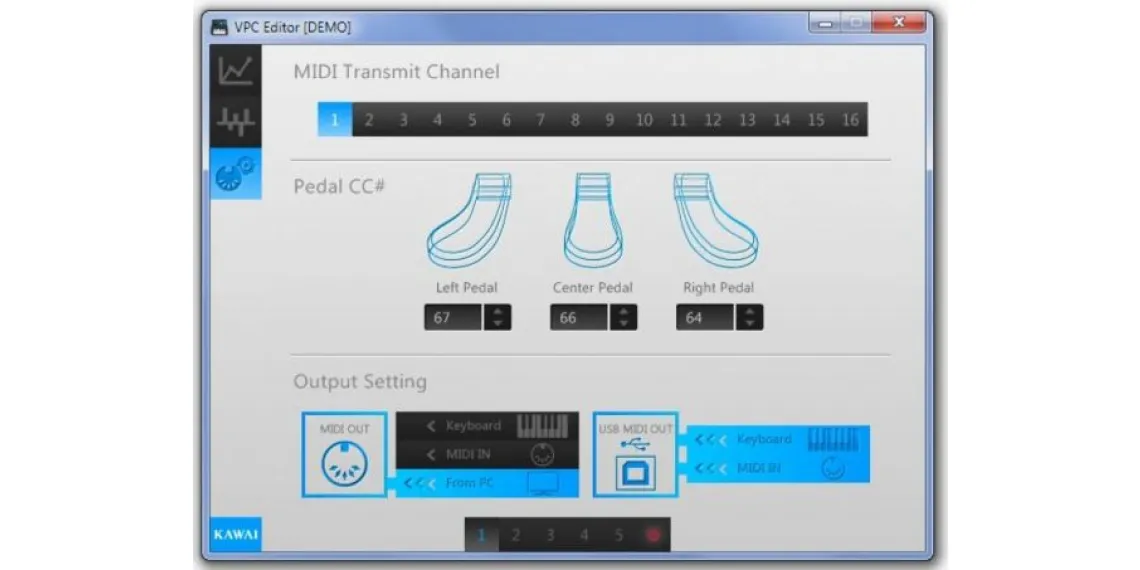Adjust Center Pedal CC stepper arrows
This screenshot has height=570, width=1140.
pos(623,317)
